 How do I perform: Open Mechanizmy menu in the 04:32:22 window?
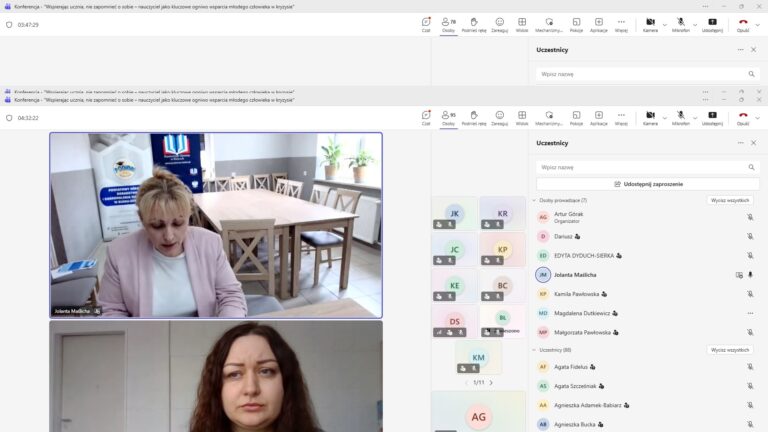(x=549, y=118)
